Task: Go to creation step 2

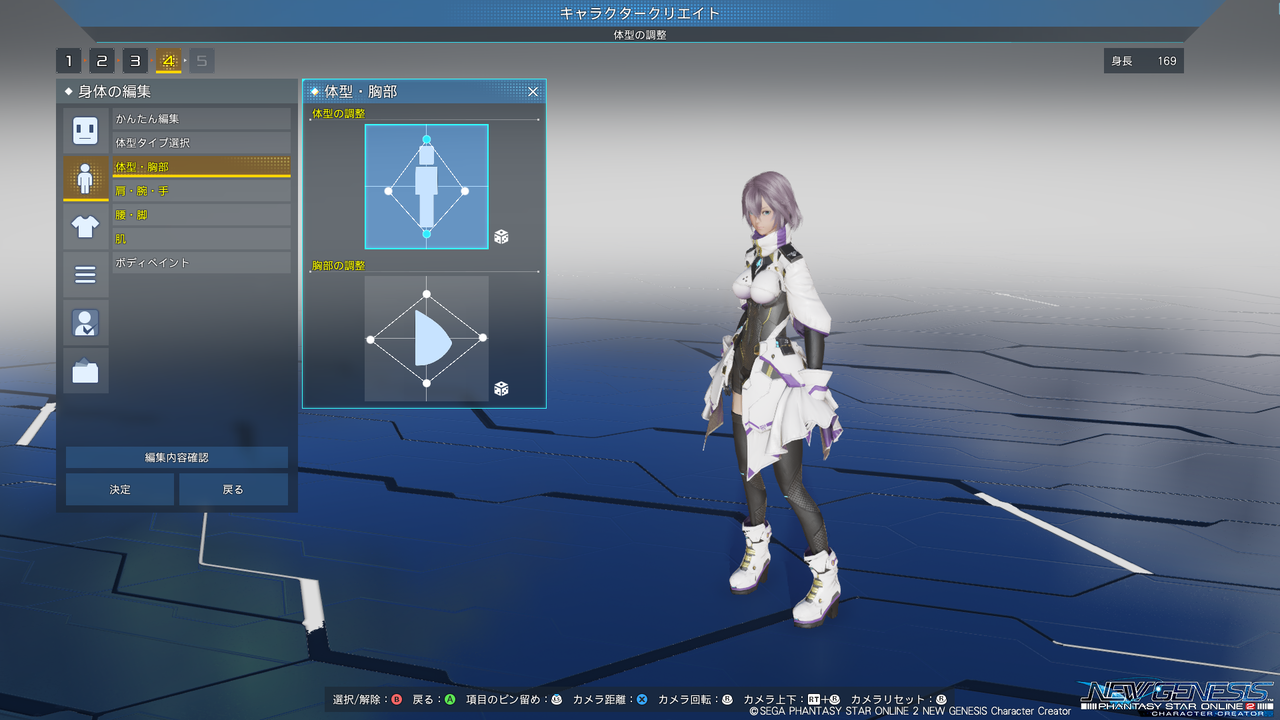Action: 102,61
